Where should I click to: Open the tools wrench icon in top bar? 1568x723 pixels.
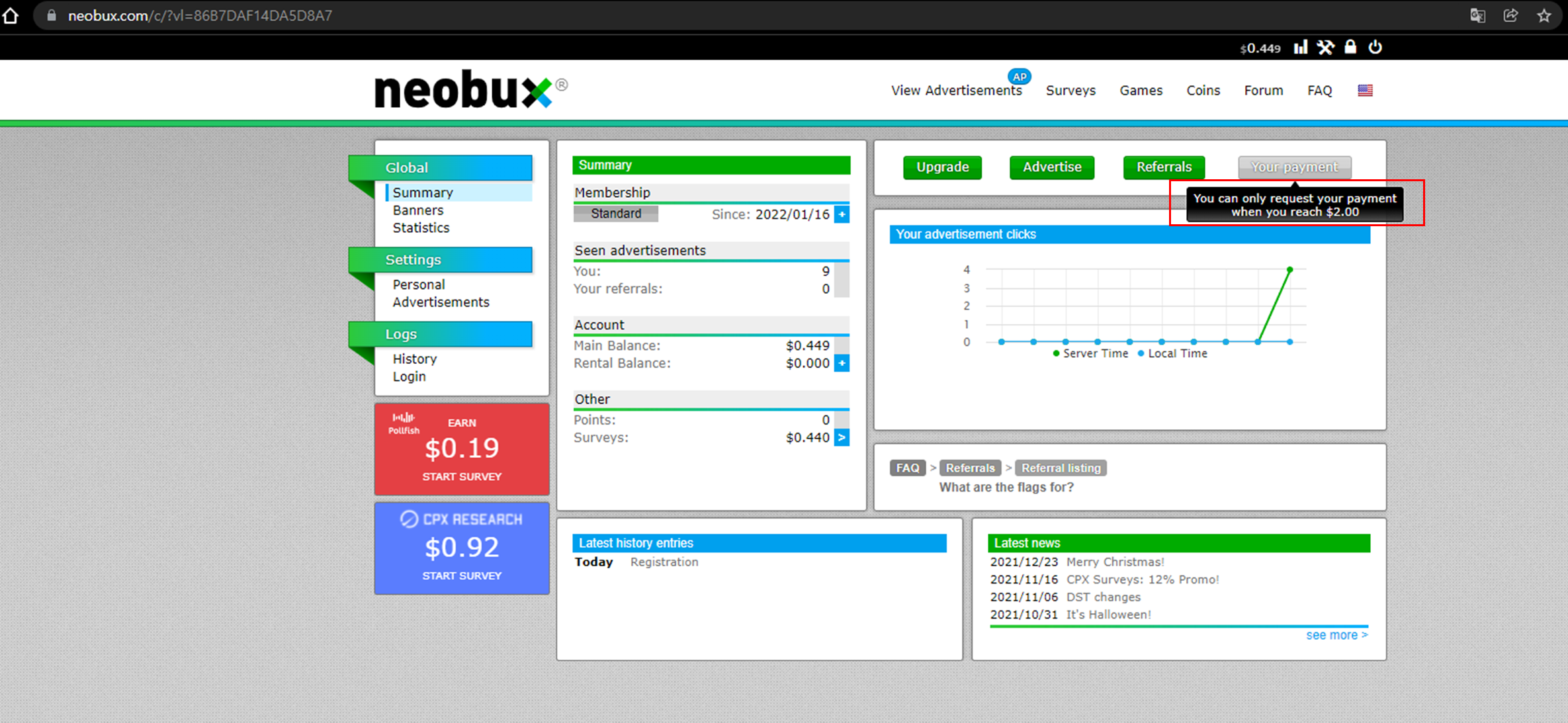coord(1325,47)
